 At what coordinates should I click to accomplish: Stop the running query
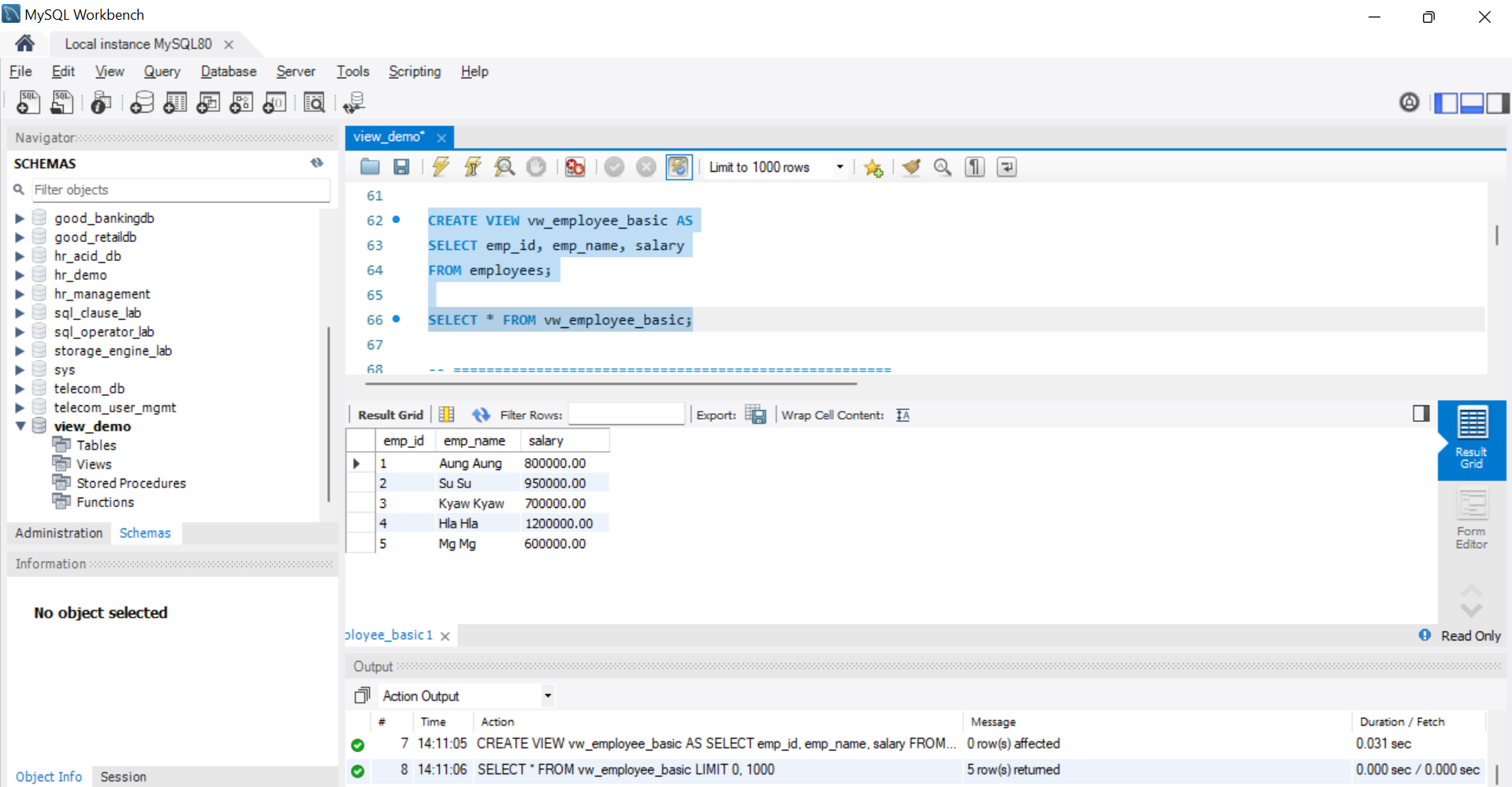(536, 166)
